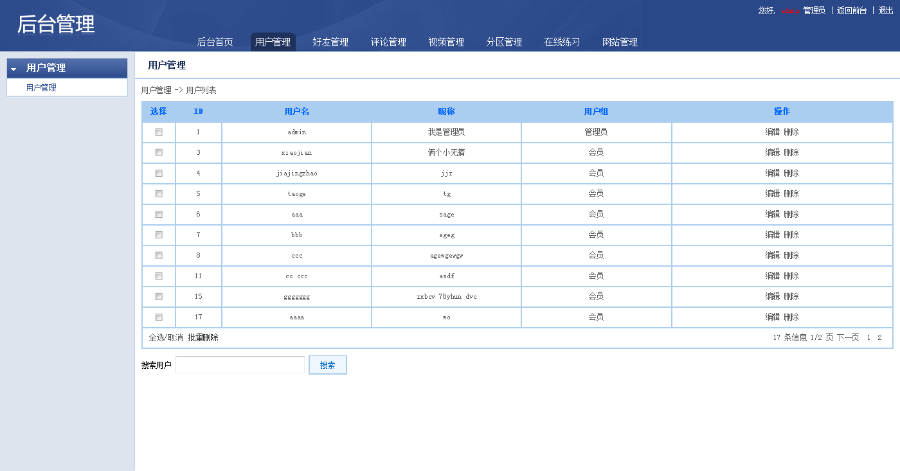
Task: Click the 管理员 user group cell
Action: coord(596,132)
